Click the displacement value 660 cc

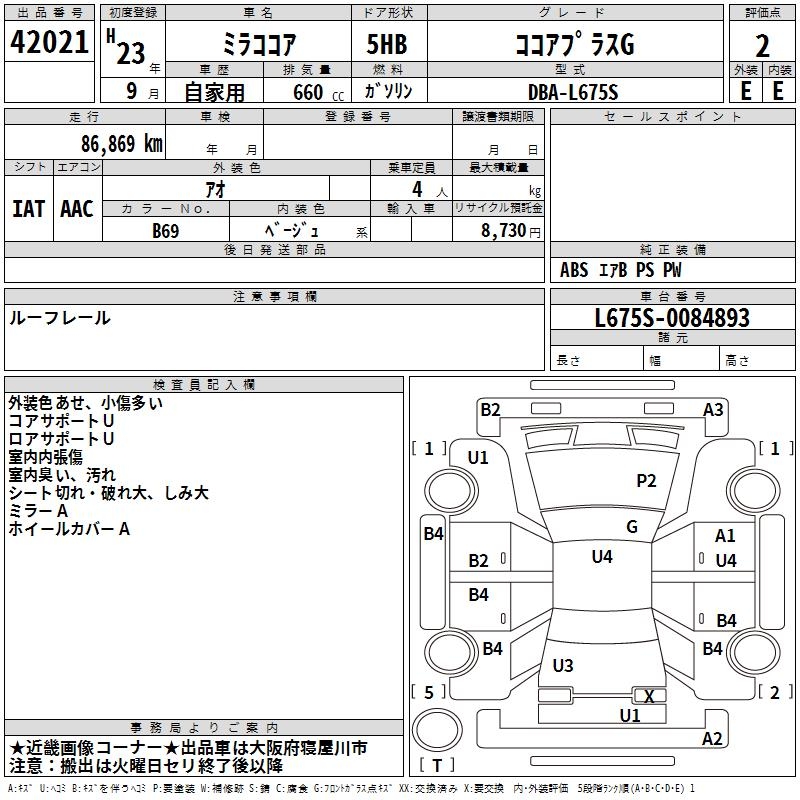[318, 93]
